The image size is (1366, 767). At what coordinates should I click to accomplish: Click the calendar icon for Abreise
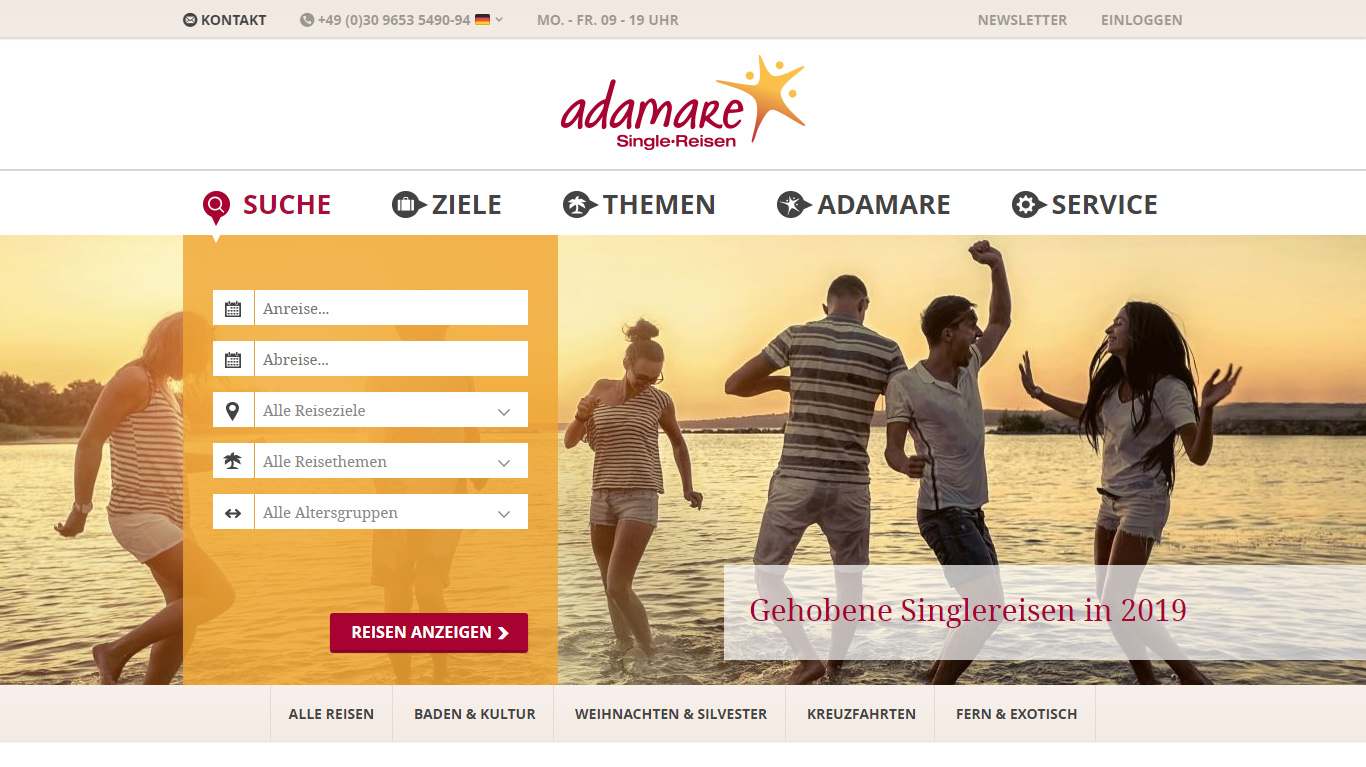click(233, 359)
